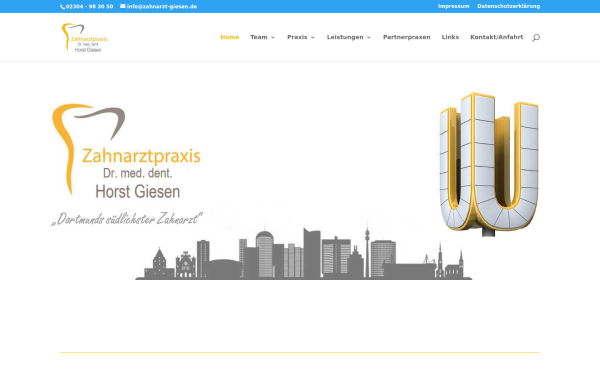600x375 pixels.
Task: Expand the Leistungen dropdown chevron
Action: (x=369, y=38)
